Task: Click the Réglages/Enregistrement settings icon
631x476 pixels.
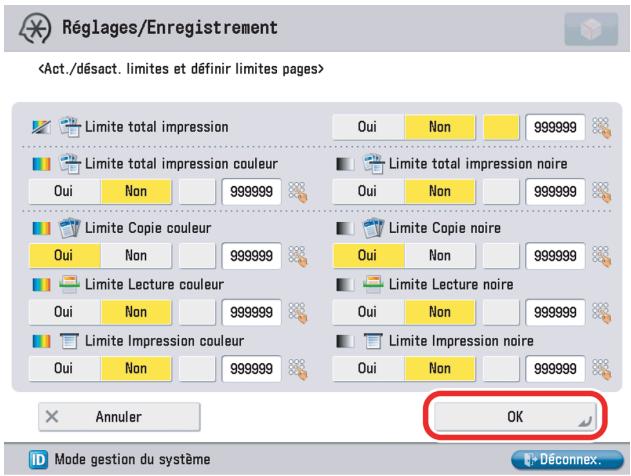Action: click(35, 28)
